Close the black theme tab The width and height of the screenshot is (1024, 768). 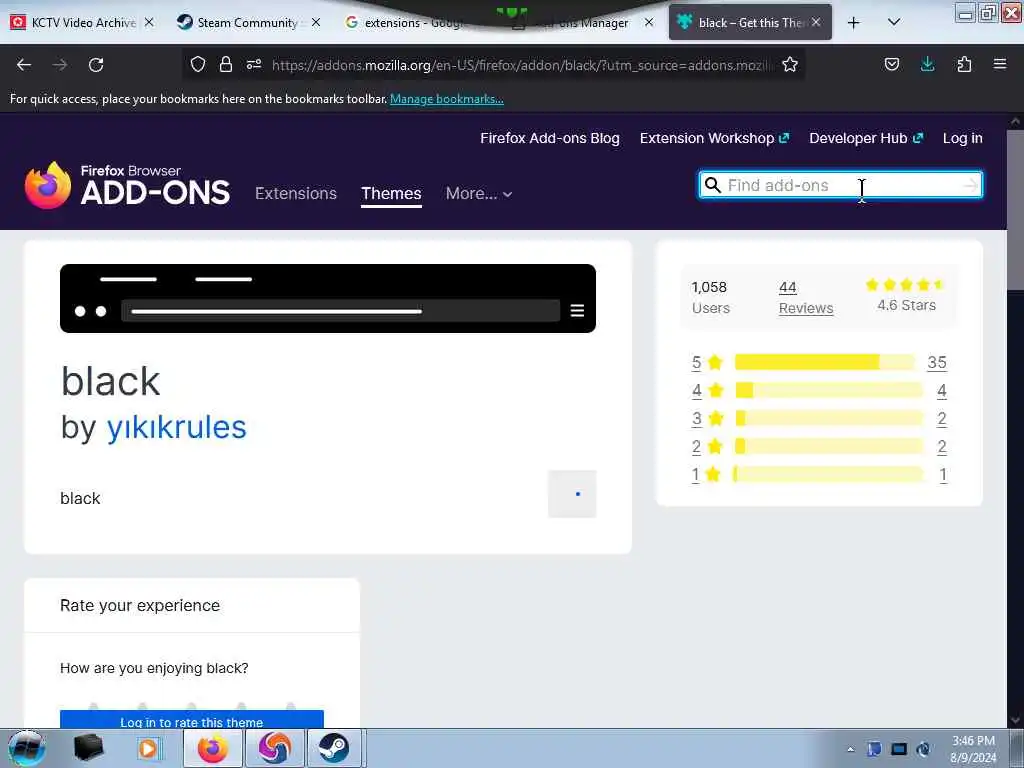tap(816, 22)
